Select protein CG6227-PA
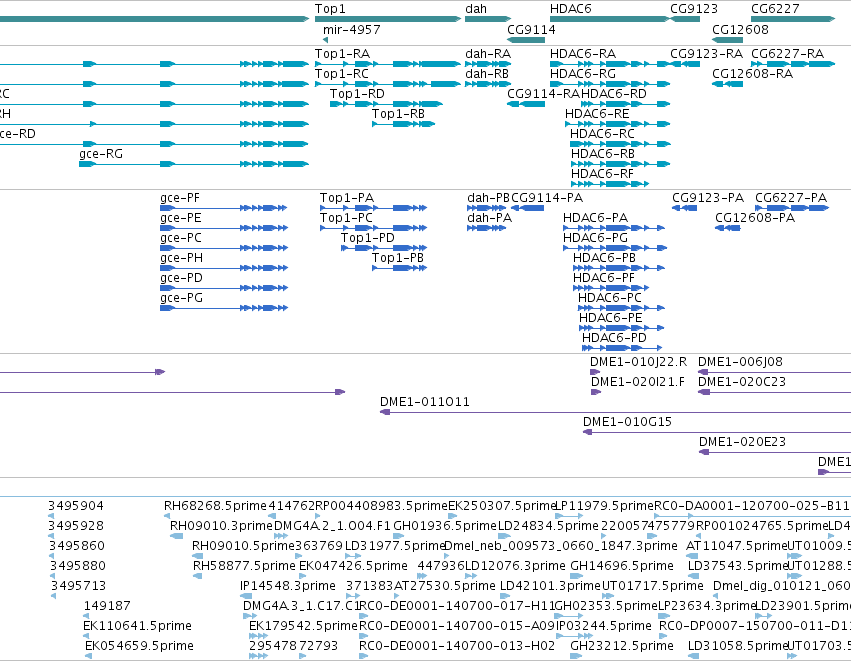The height and width of the screenshot is (661, 851). point(792,208)
